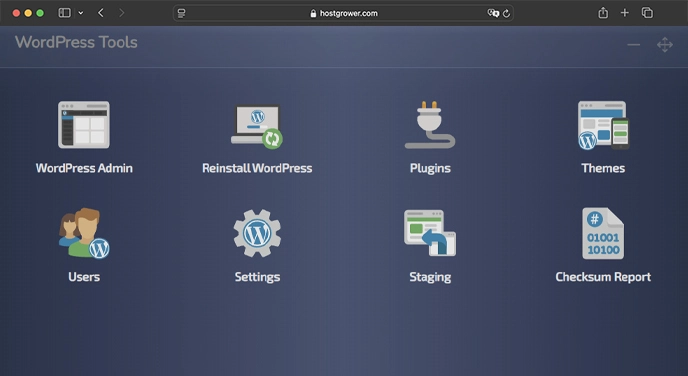688x376 pixels.
Task: Click the WordPress Admin label
Action: click(x=84, y=168)
